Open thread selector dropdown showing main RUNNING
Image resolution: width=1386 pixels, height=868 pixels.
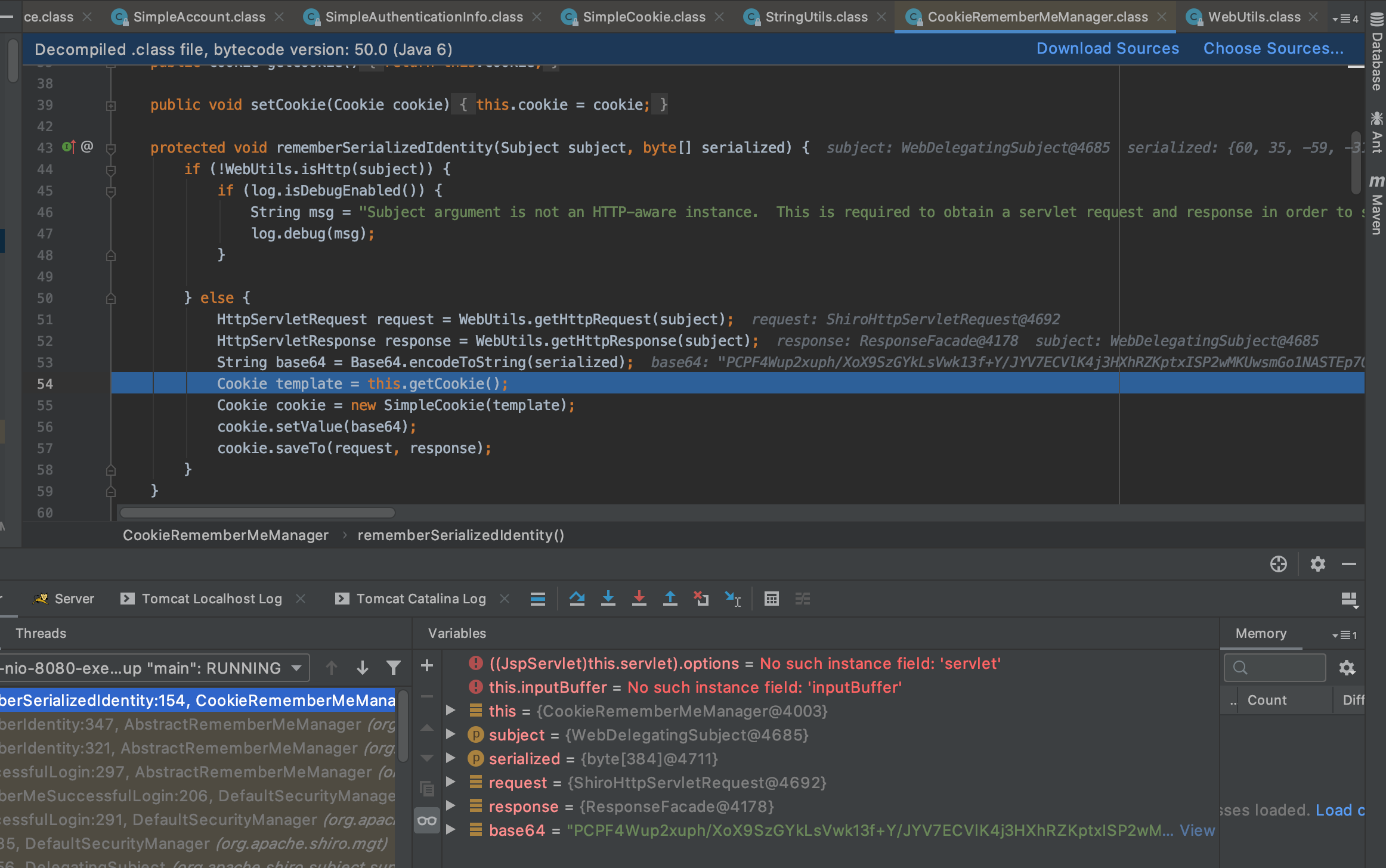(x=154, y=668)
